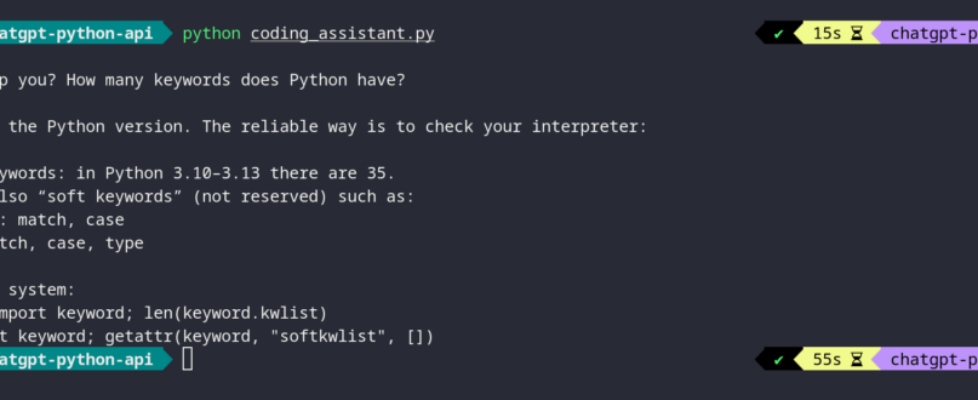The width and height of the screenshot is (978, 400).
Task: Click the hourglass icon beside 15s
Action: [x=856, y=34]
